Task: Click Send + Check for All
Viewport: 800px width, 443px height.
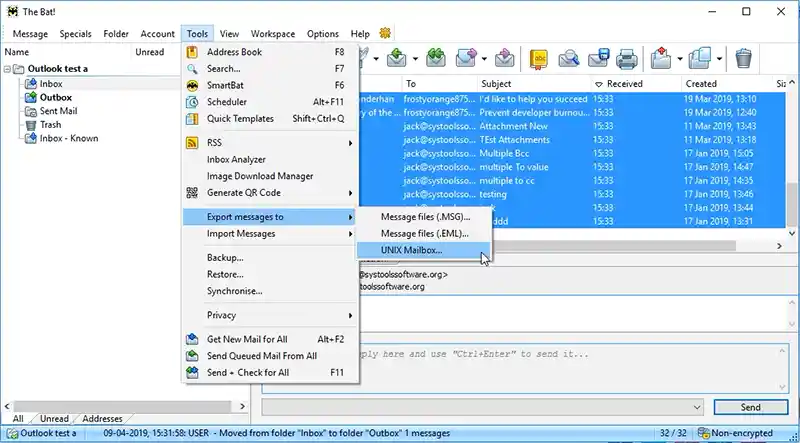Action: [271, 373]
